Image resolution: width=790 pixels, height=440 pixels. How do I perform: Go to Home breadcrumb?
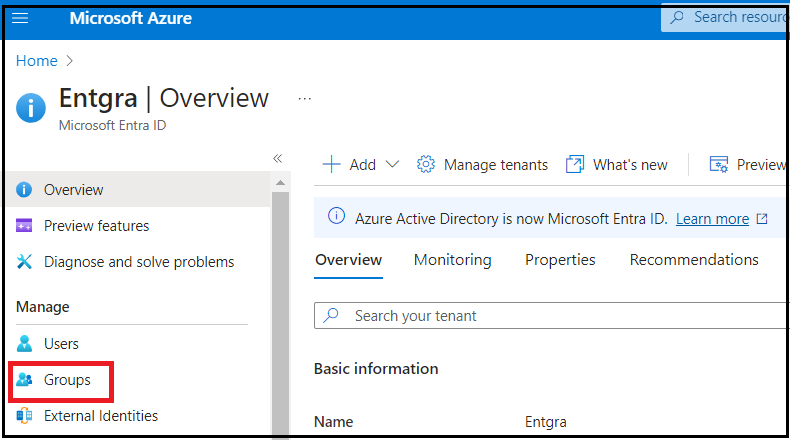(37, 61)
